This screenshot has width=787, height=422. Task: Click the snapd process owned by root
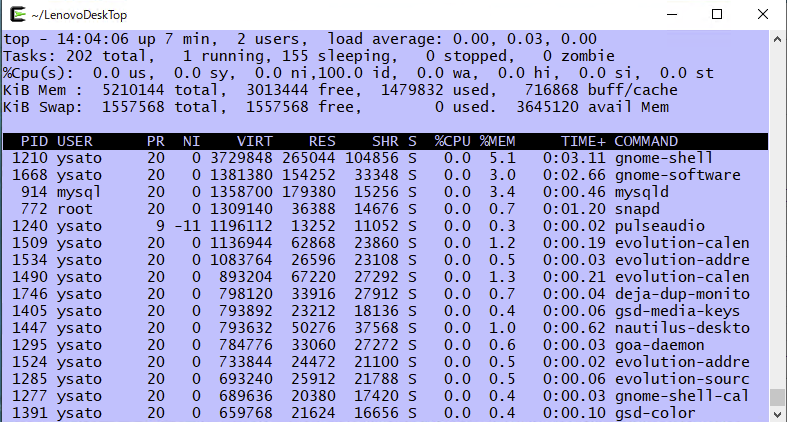(637, 209)
